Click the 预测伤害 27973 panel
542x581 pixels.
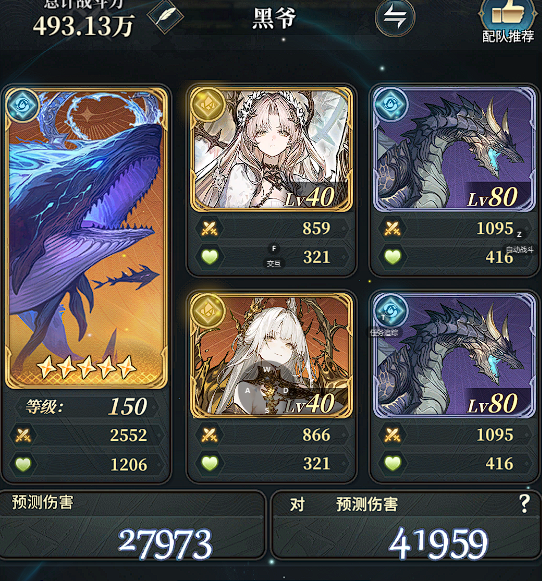132,525
